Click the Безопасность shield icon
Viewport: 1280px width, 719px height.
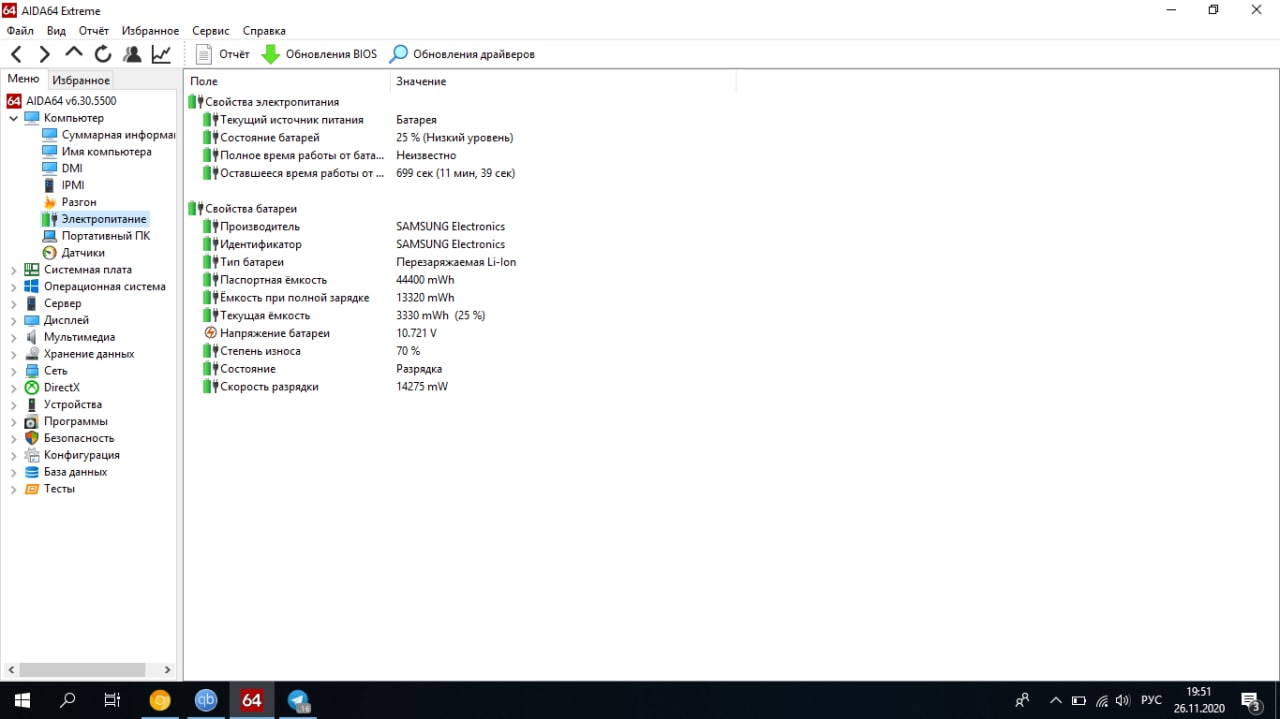coord(32,438)
